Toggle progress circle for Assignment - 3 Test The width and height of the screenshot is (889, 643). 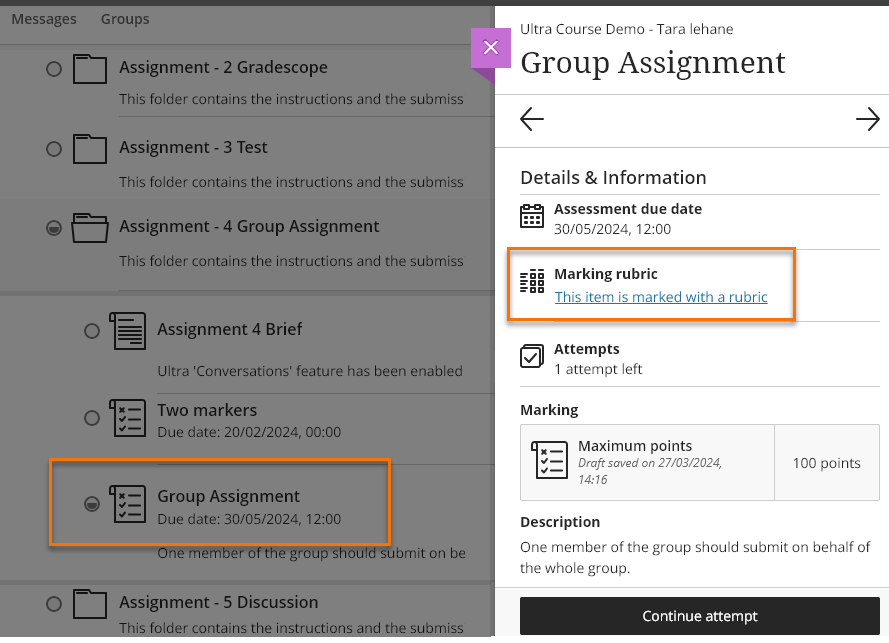(54, 149)
